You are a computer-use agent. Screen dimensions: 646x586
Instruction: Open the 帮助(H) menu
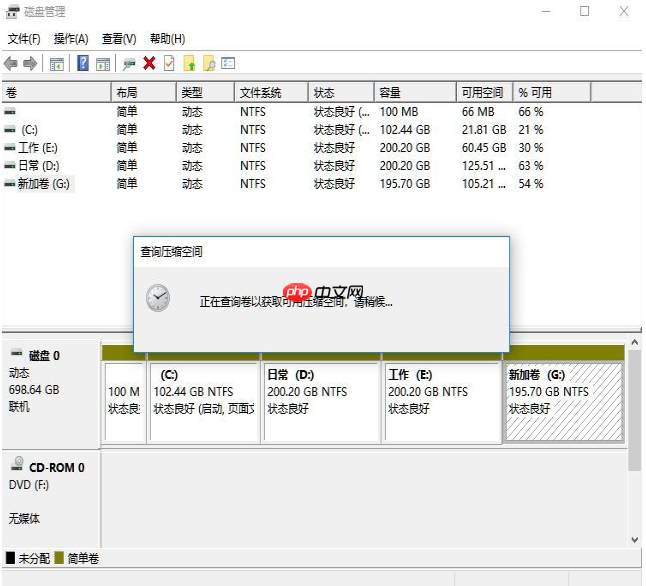pos(167,39)
